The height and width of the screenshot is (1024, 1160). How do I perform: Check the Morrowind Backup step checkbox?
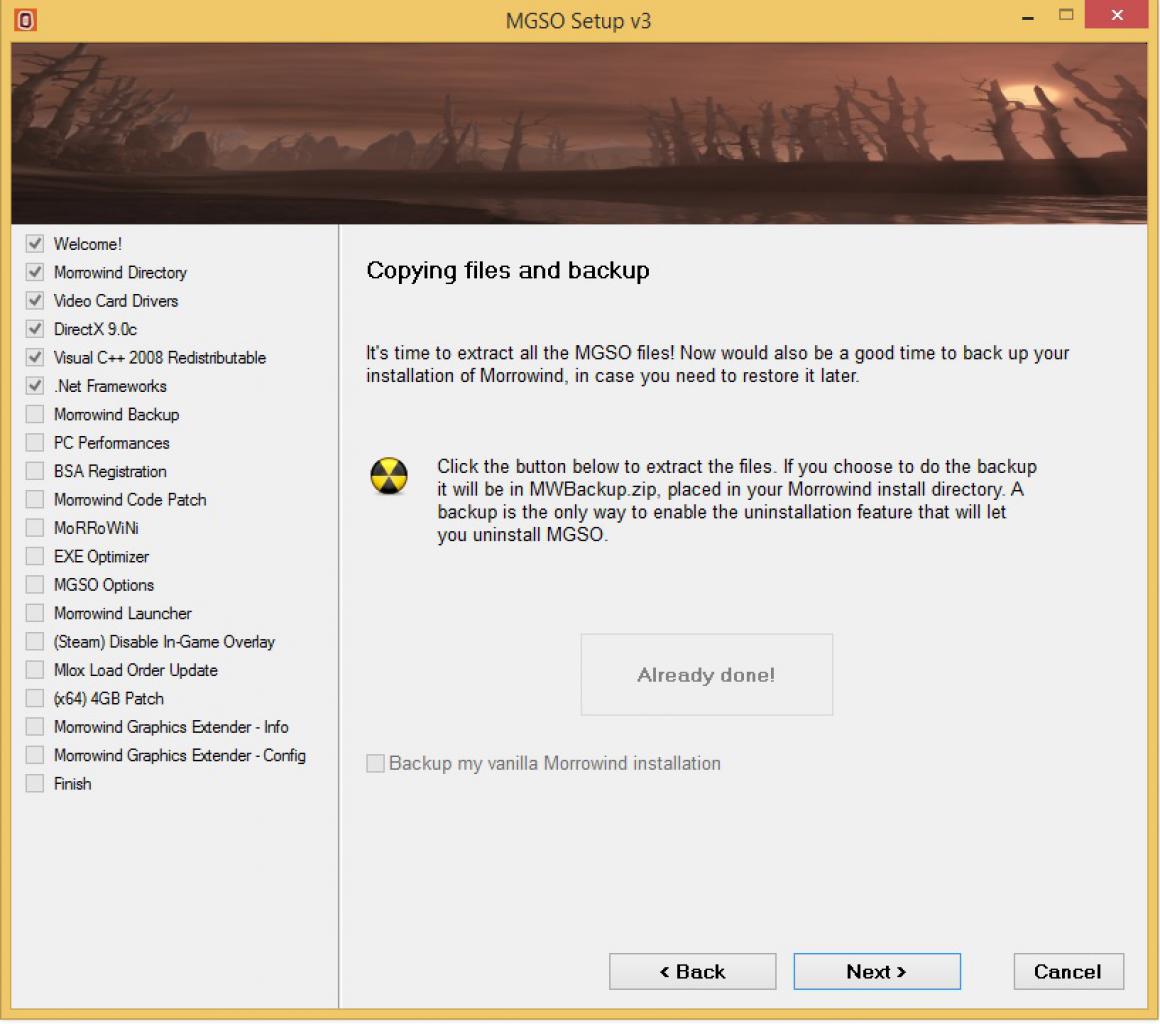(35, 414)
